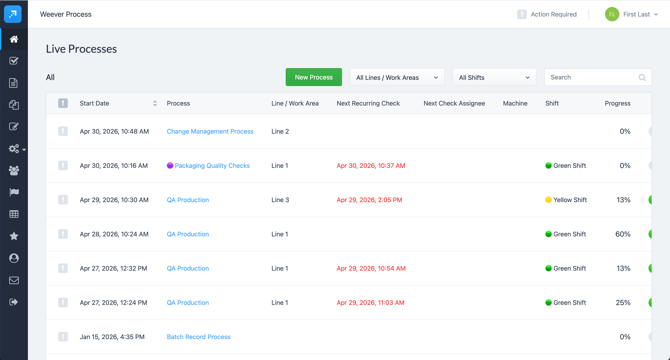Click overdue check Apr 30, 2026, 10:37 AM
The height and width of the screenshot is (360, 670).
point(370,166)
